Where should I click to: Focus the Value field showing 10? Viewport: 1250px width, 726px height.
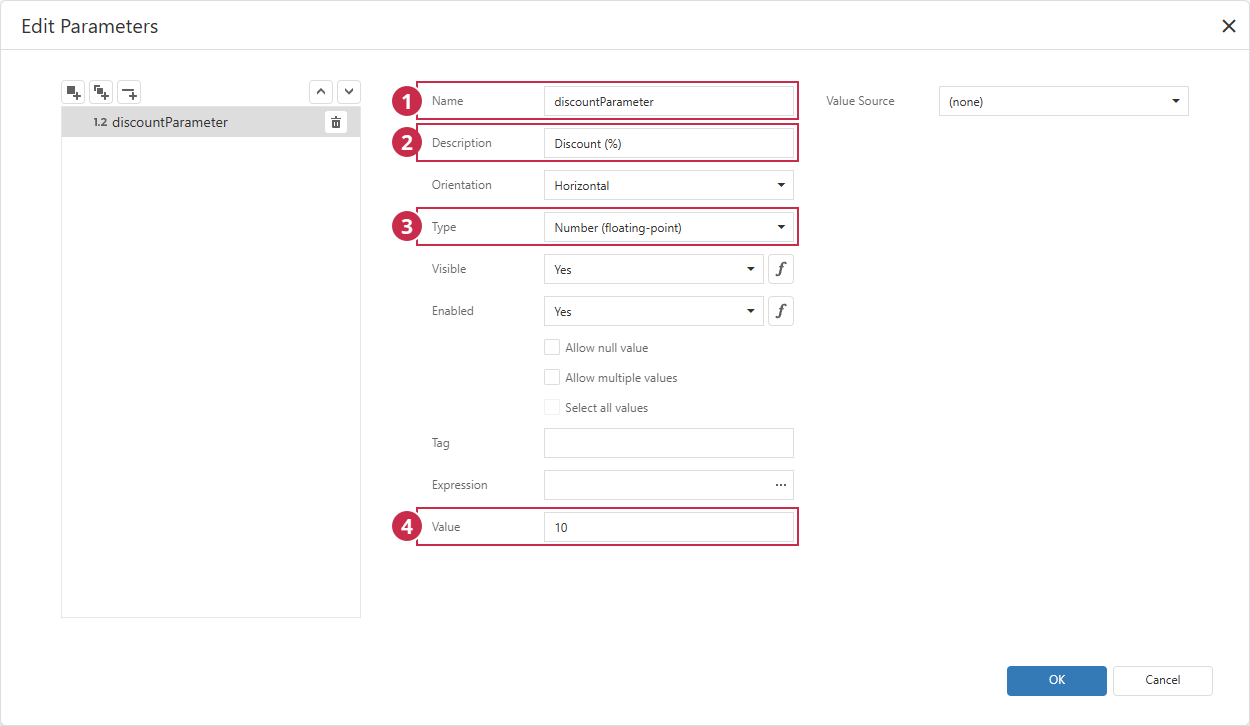pos(669,527)
